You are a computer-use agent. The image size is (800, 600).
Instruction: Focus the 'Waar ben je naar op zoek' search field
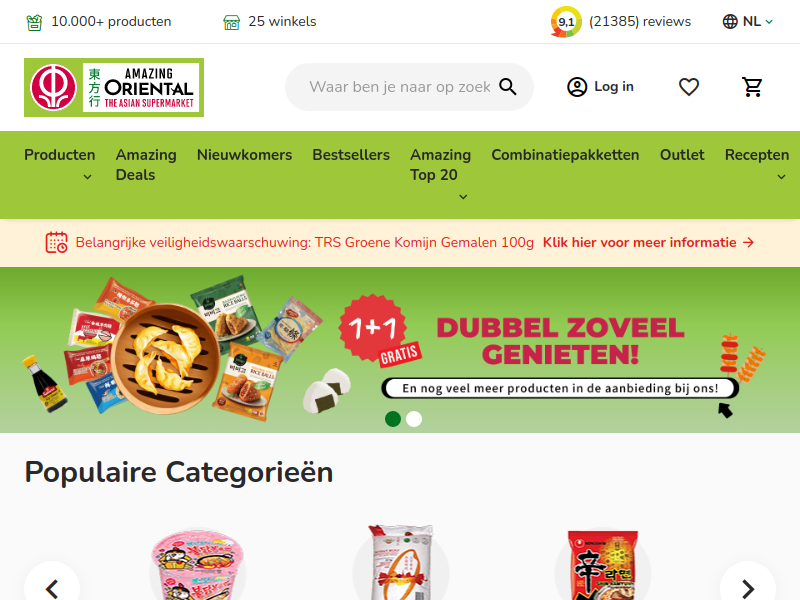(399, 87)
